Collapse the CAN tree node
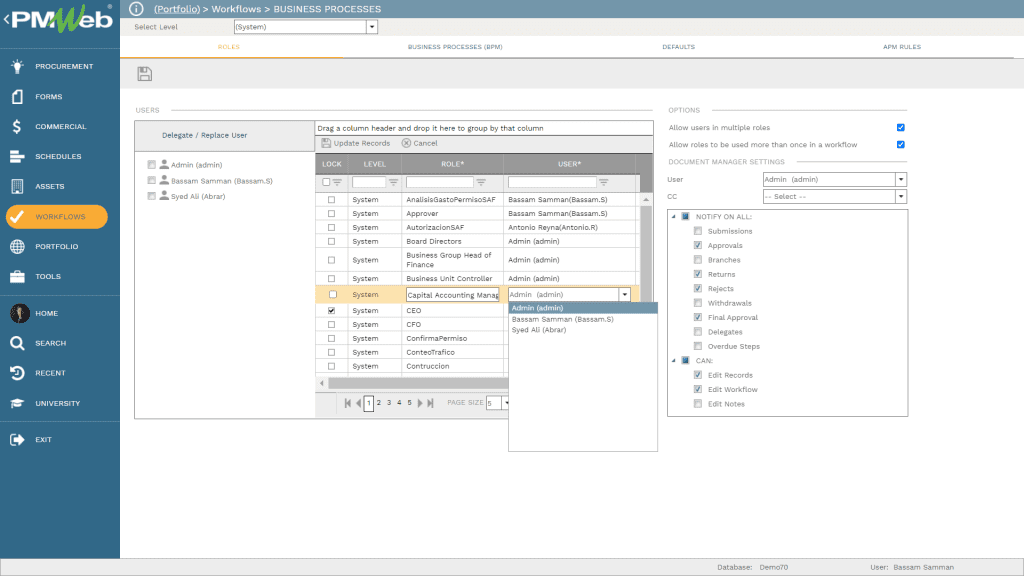The width and height of the screenshot is (1024, 576). tap(674, 360)
